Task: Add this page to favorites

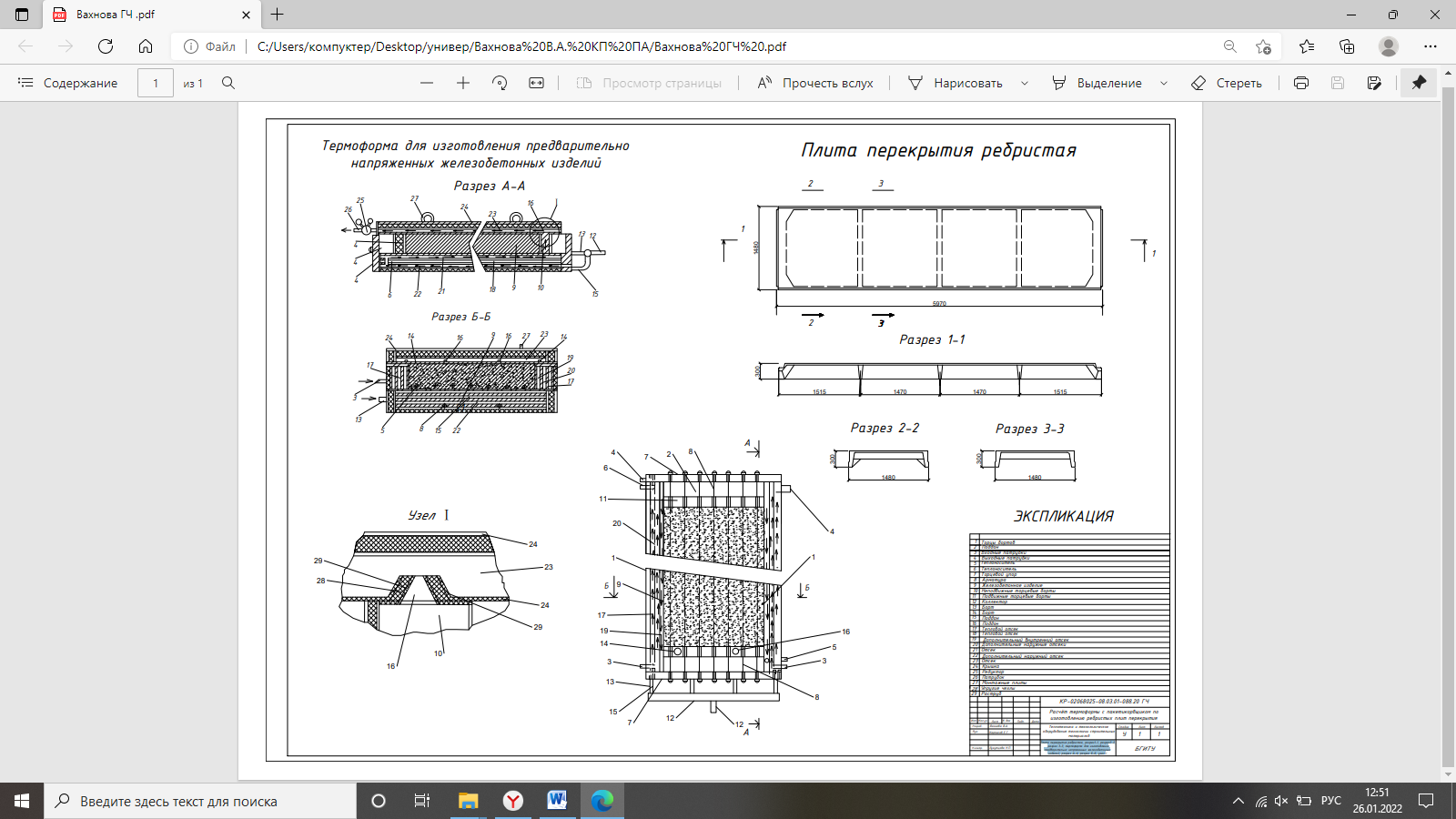Action: 1263,46
